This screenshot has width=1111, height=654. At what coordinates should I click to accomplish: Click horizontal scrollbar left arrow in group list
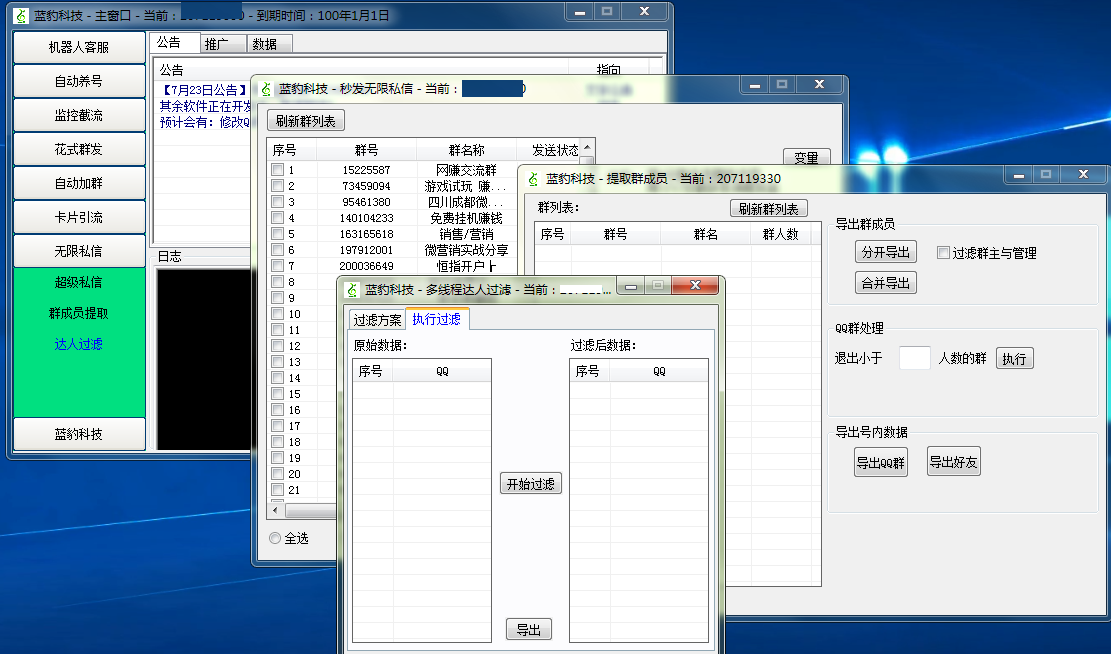point(276,510)
